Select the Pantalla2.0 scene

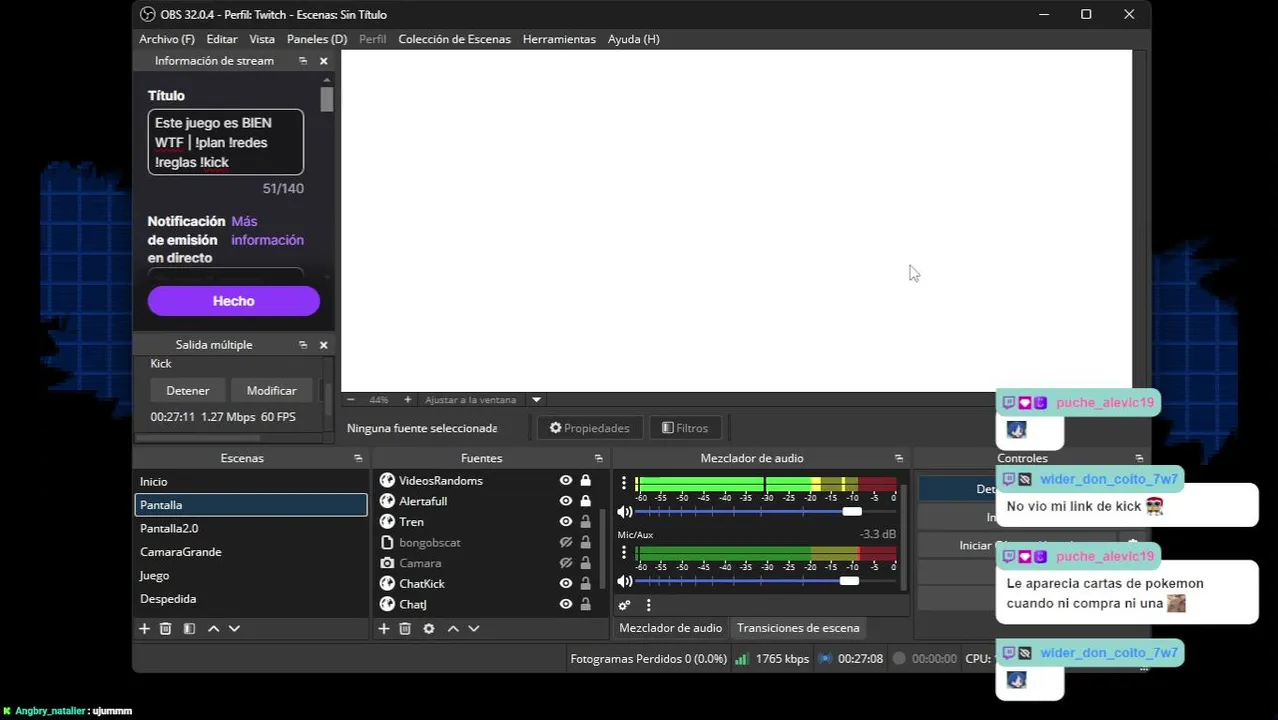(x=251, y=528)
